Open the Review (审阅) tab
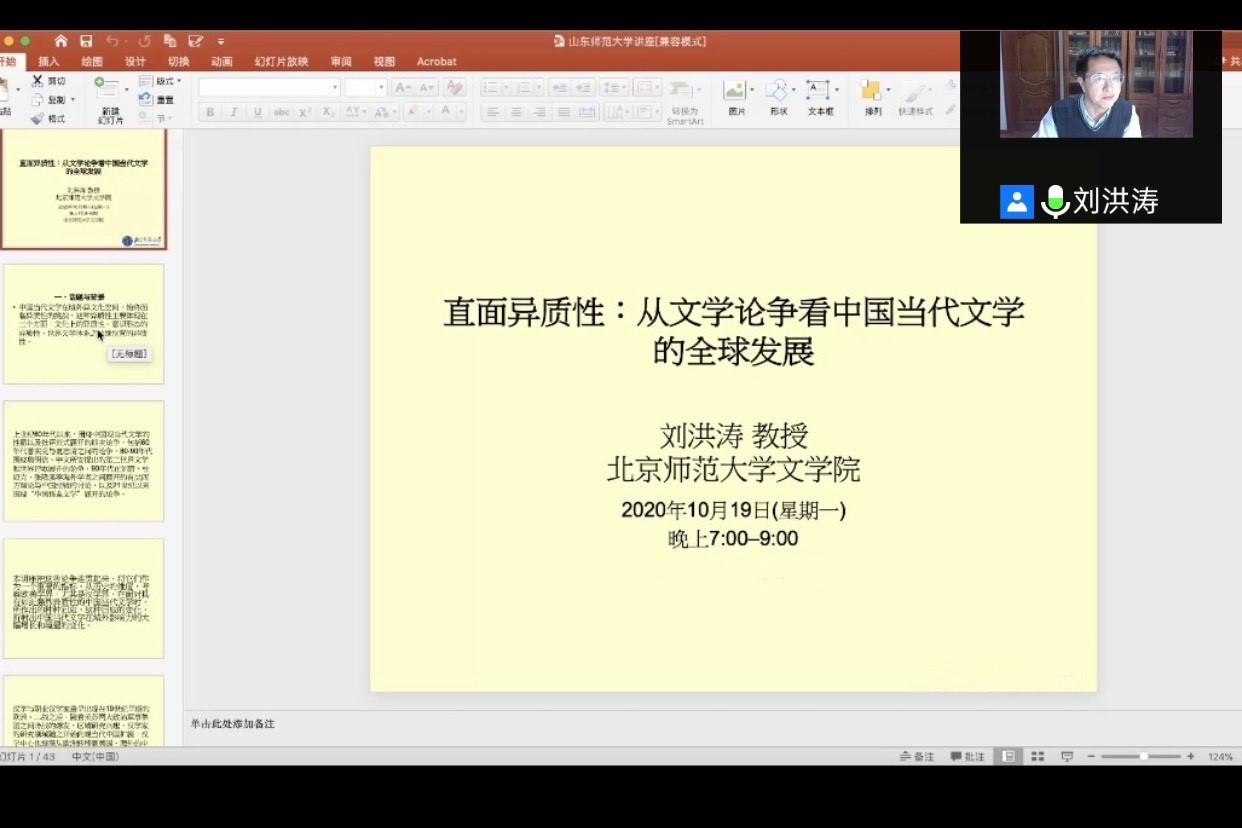1242x828 pixels. [x=341, y=62]
